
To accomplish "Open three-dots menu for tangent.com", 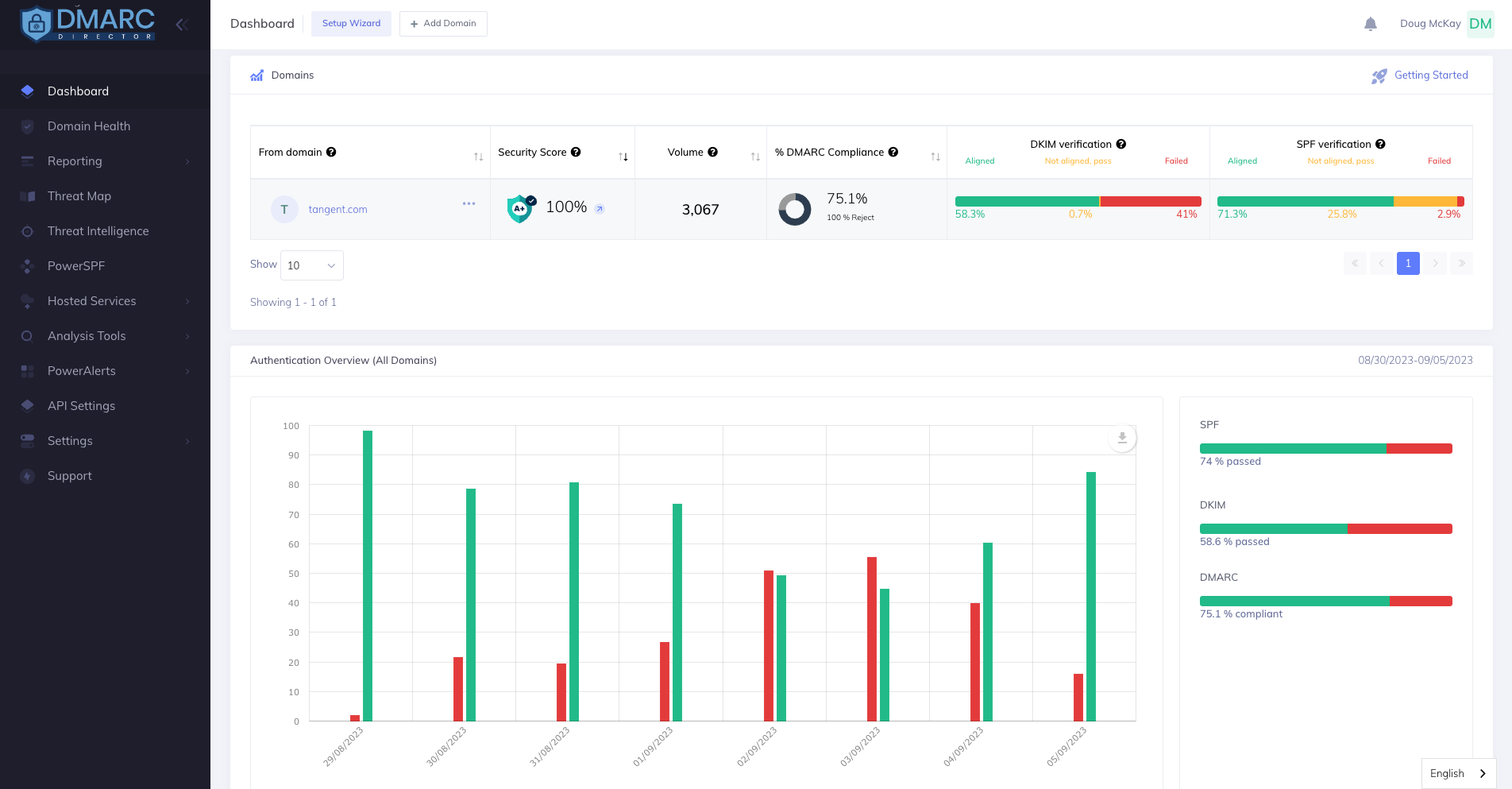I will (x=469, y=203).
